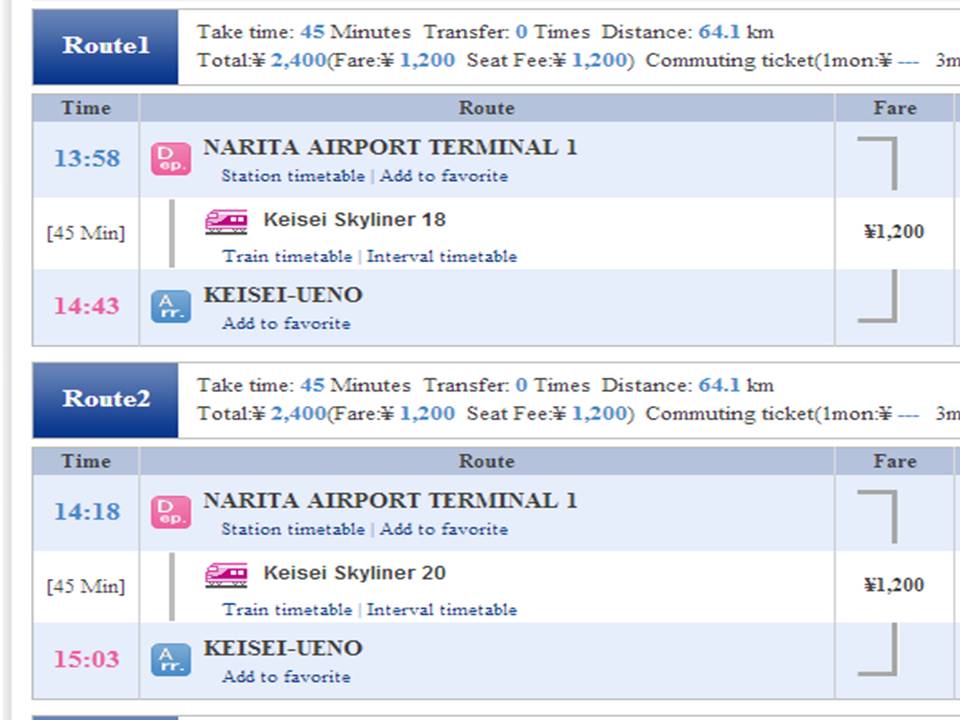Click the Keisei Skyliner 18 train icon
The height and width of the screenshot is (720, 960).
(x=226, y=221)
